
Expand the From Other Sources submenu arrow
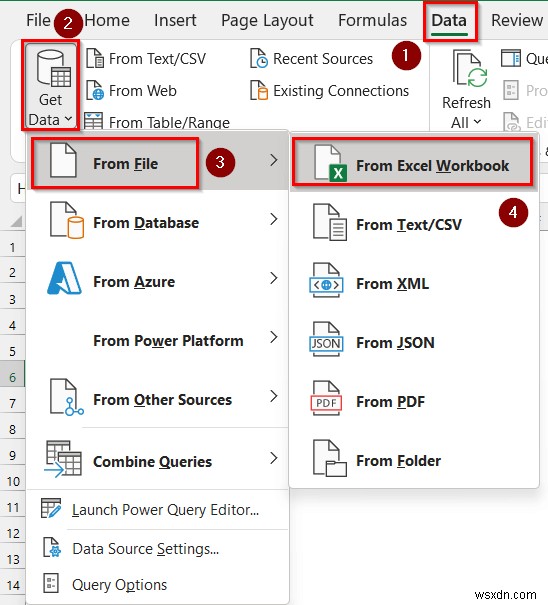[274, 396]
